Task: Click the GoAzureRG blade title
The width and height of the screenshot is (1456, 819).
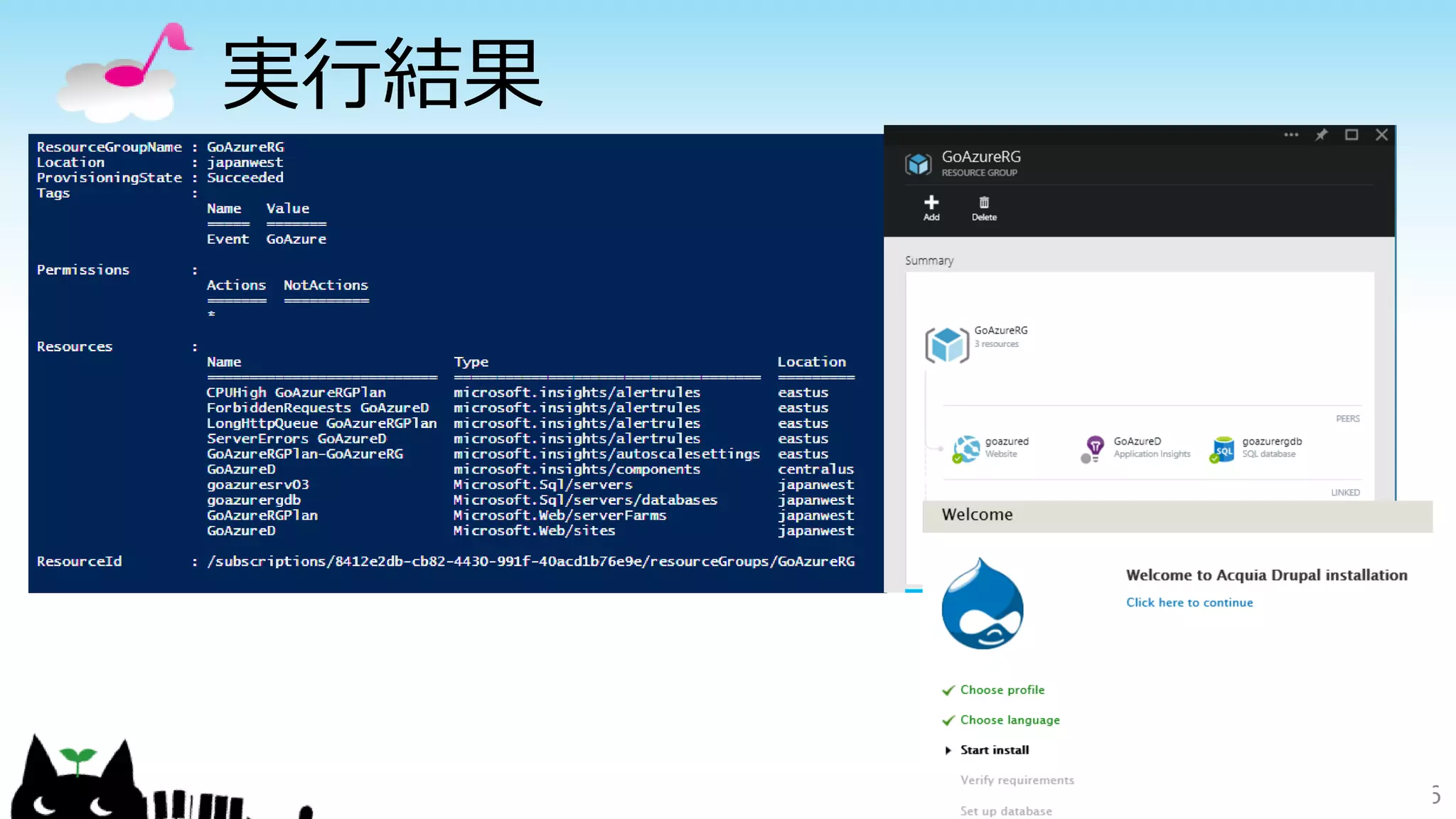Action: [x=981, y=157]
